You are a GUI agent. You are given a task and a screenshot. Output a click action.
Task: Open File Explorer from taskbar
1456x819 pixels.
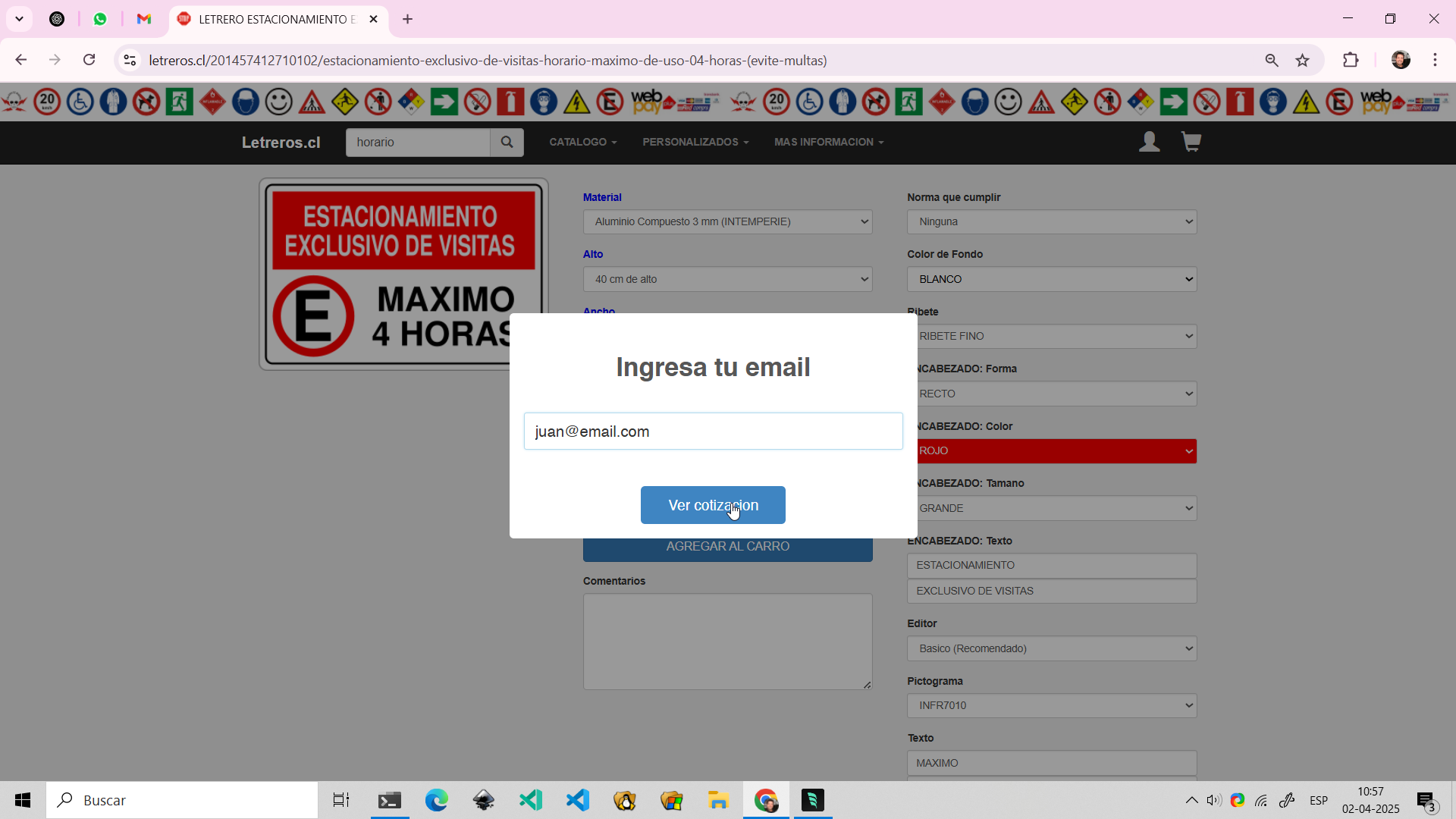click(718, 800)
